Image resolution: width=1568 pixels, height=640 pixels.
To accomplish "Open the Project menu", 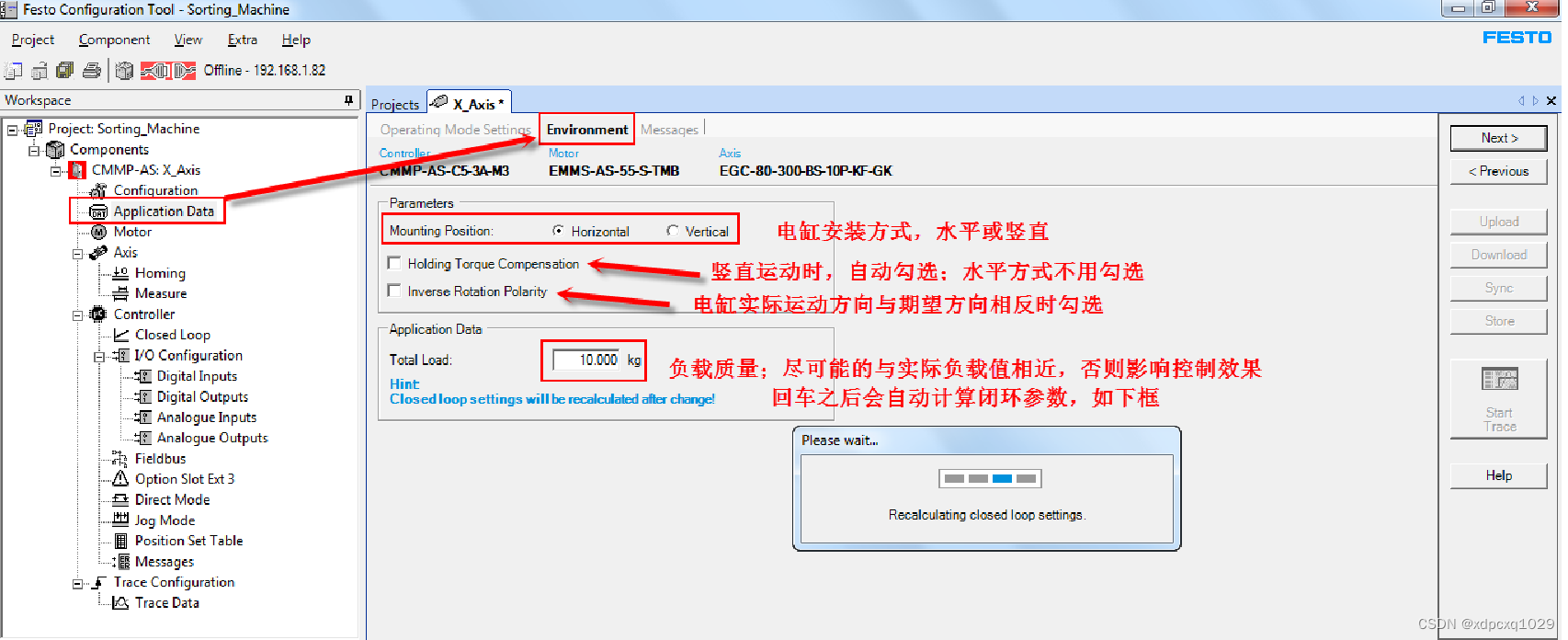I will (33, 40).
